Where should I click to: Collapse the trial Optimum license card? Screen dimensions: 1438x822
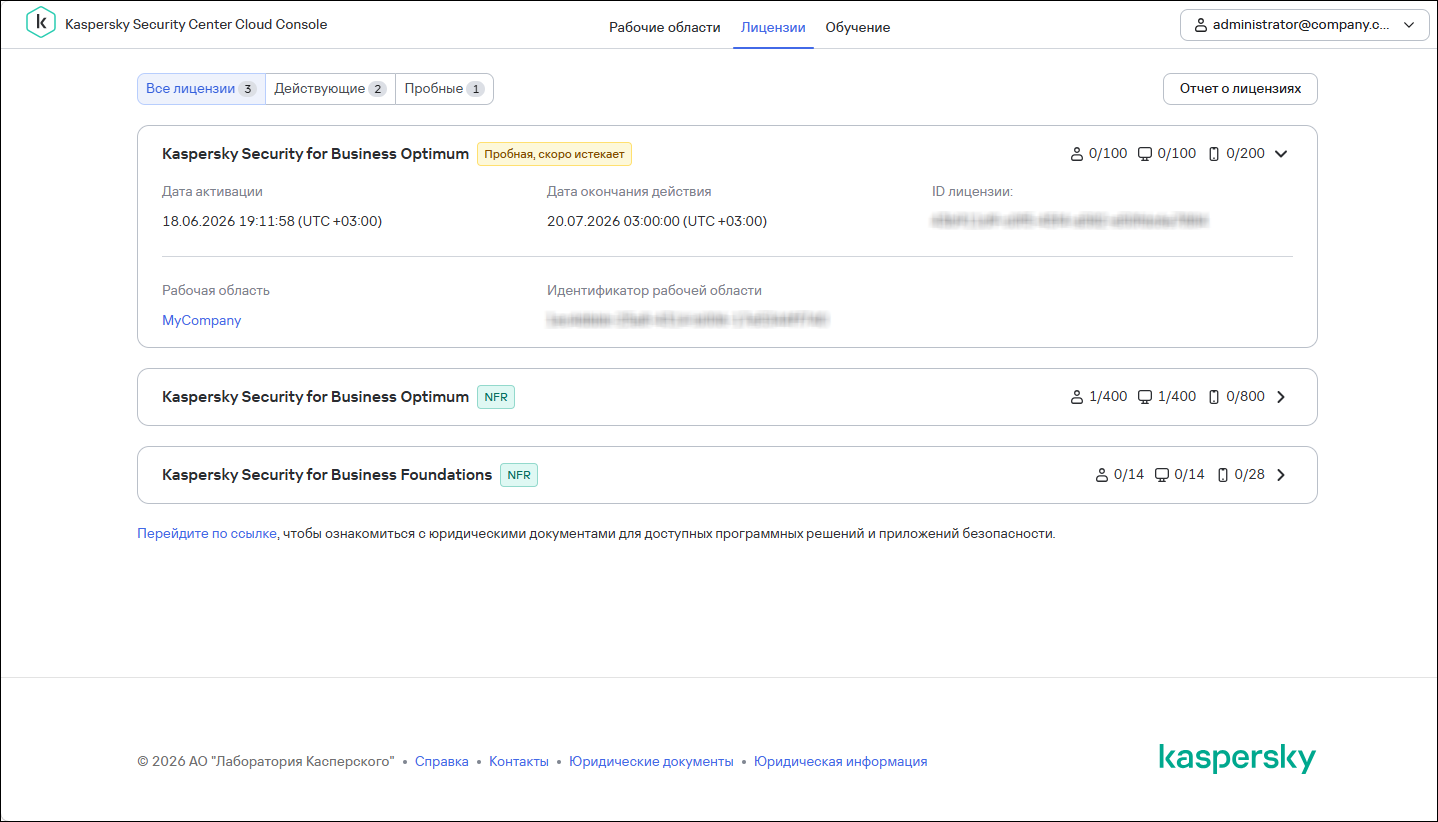(x=1281, y=154)
